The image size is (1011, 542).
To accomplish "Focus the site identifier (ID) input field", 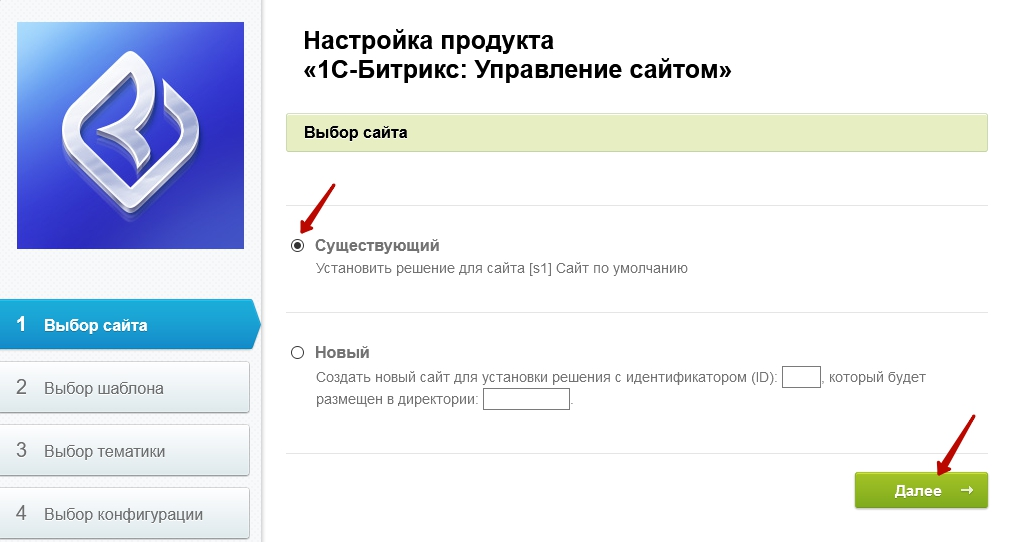I will click(801, 377).
